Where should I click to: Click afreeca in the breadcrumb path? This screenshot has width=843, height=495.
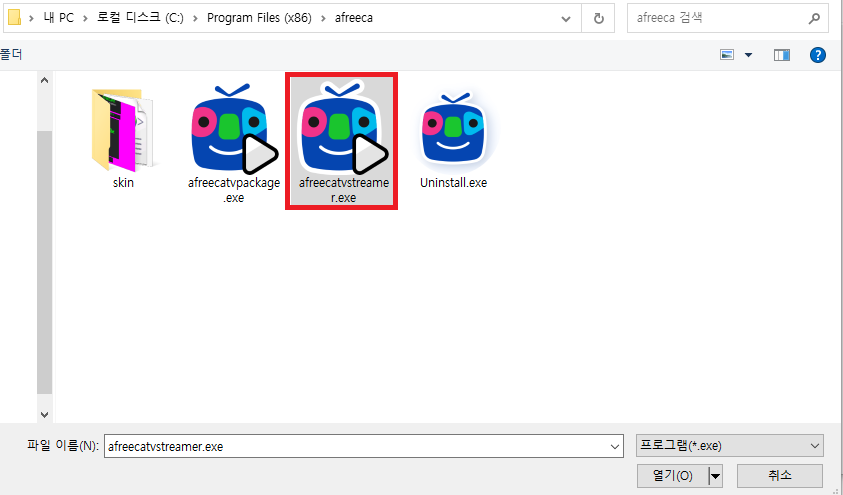pyautogui.click(x=354, y=18)
